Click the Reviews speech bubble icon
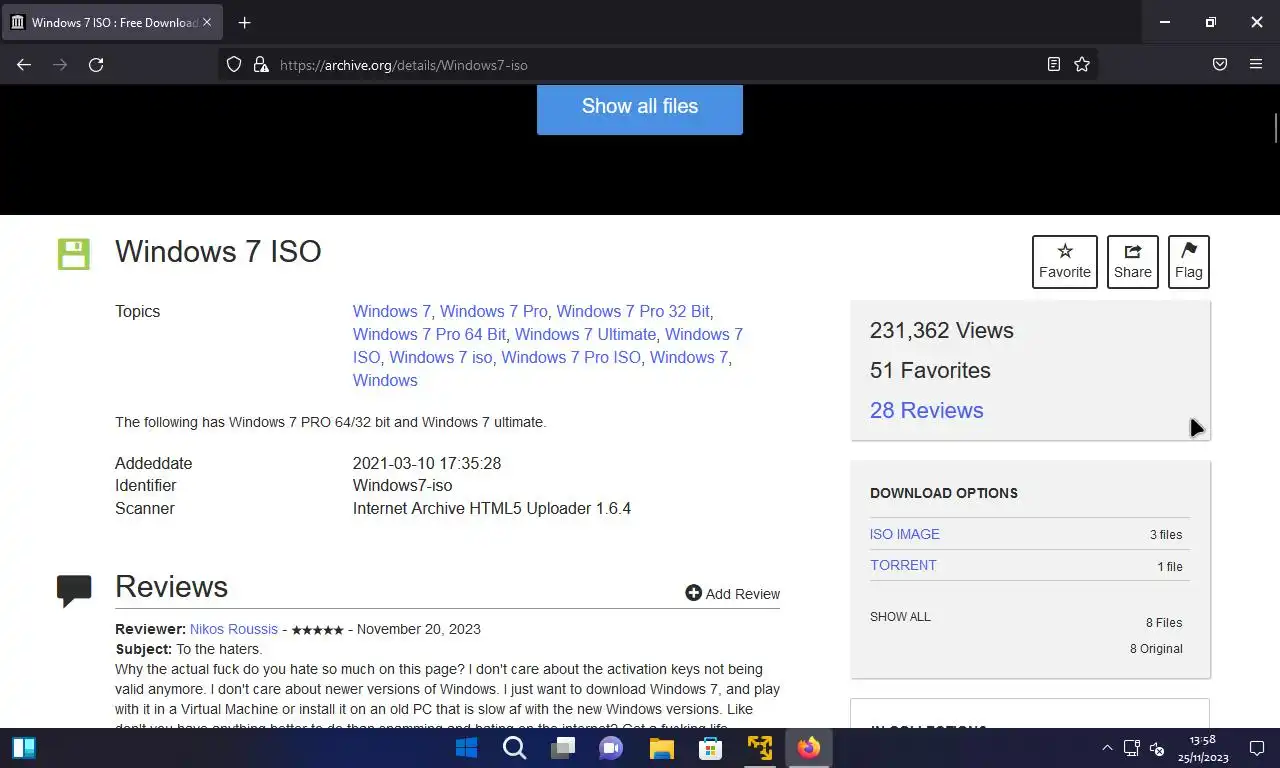 pos(74,590)
